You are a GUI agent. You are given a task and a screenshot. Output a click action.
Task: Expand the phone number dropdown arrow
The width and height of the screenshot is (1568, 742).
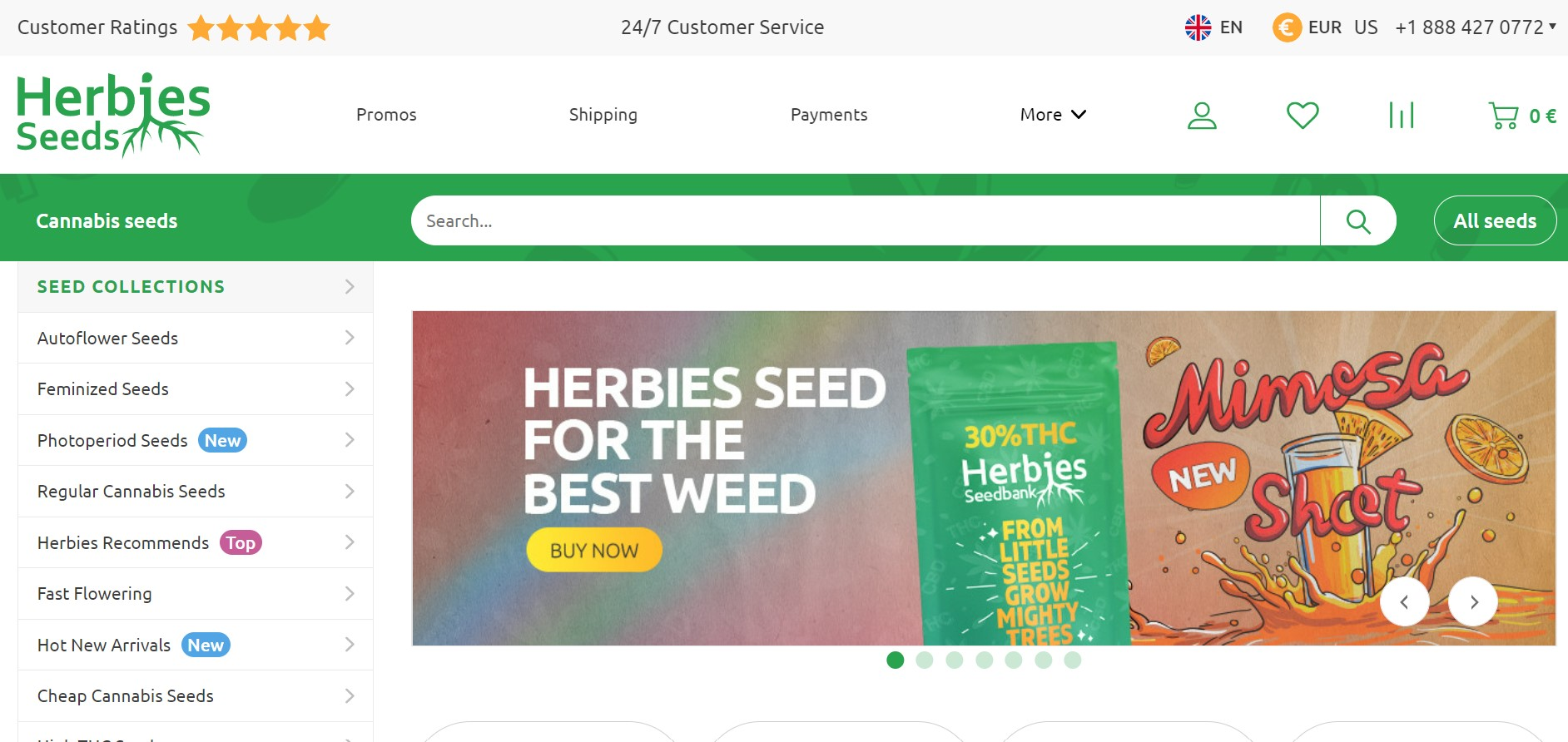click(1552, 26)
